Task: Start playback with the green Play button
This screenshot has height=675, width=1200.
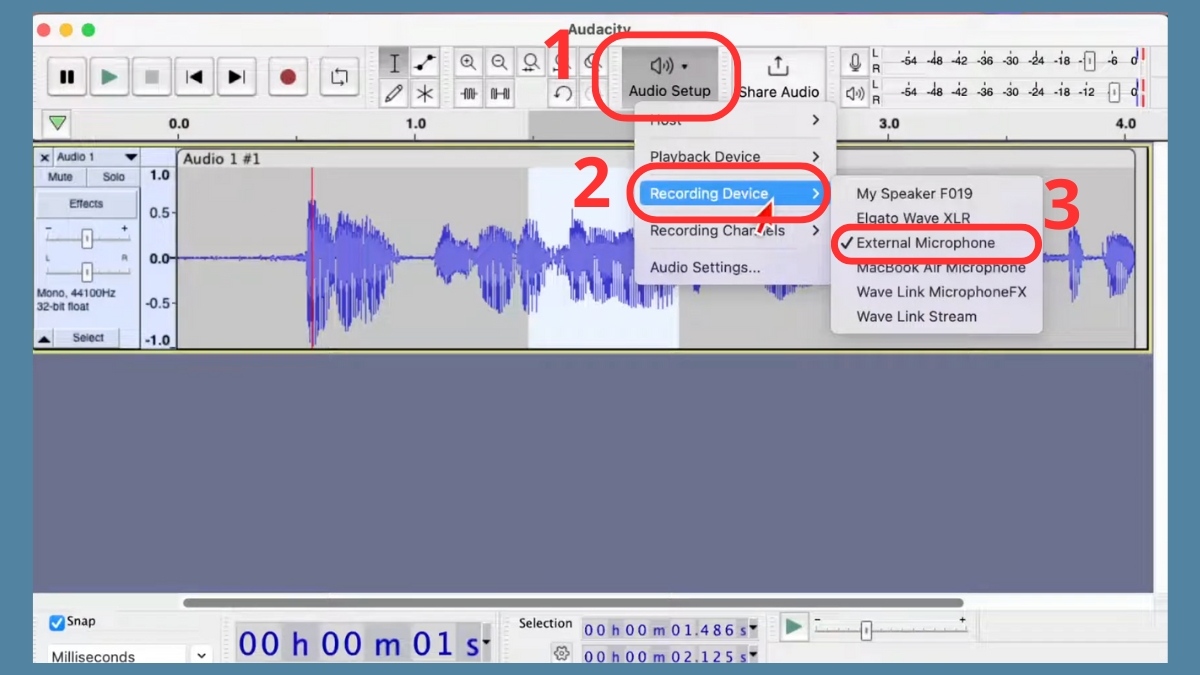Action: click(109, 76)
